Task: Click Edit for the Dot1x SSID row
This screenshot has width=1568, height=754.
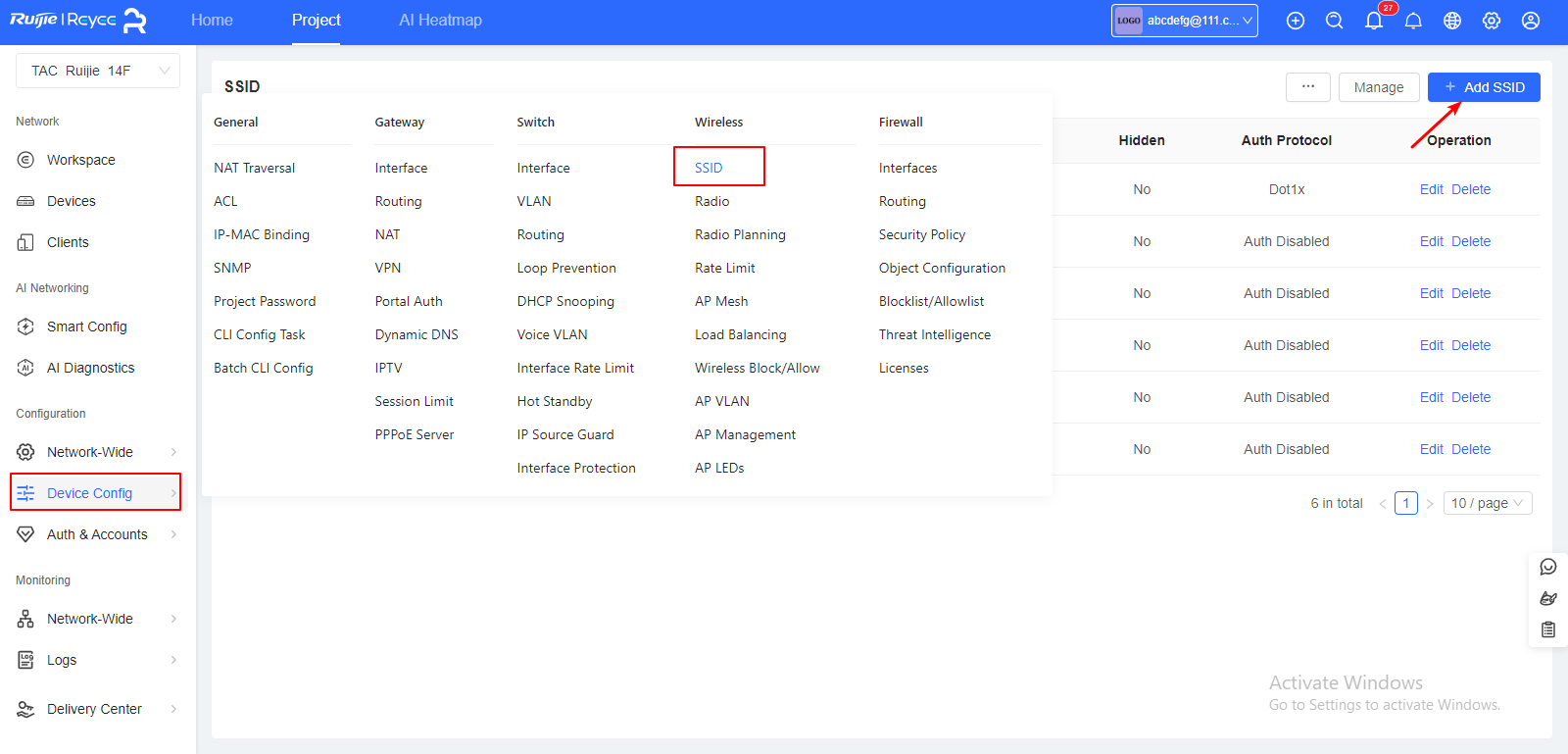Action: pyautogui.click(x=1431, y=189)
